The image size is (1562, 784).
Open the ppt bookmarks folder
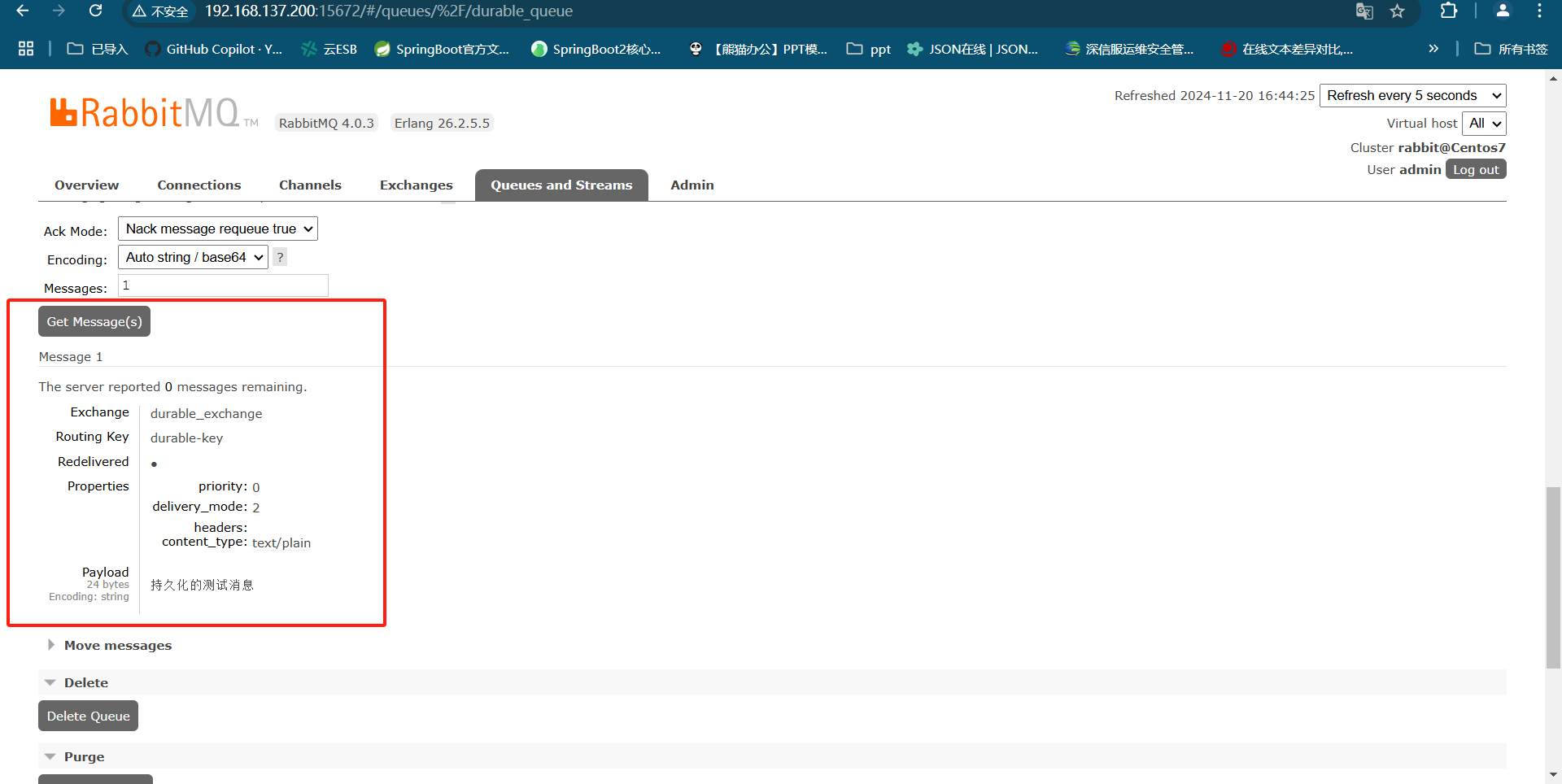tap(869, 49)
